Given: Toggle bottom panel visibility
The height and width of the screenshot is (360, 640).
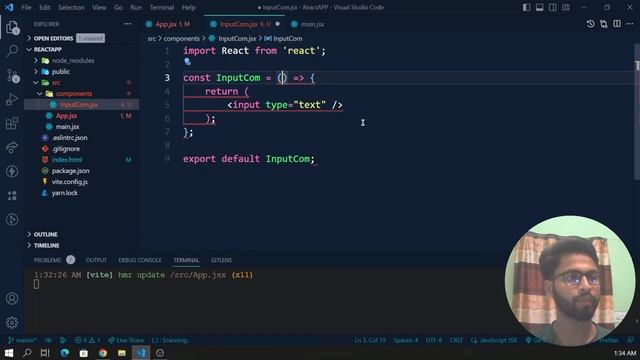Looking at the screenshot, I should point(540,7).
